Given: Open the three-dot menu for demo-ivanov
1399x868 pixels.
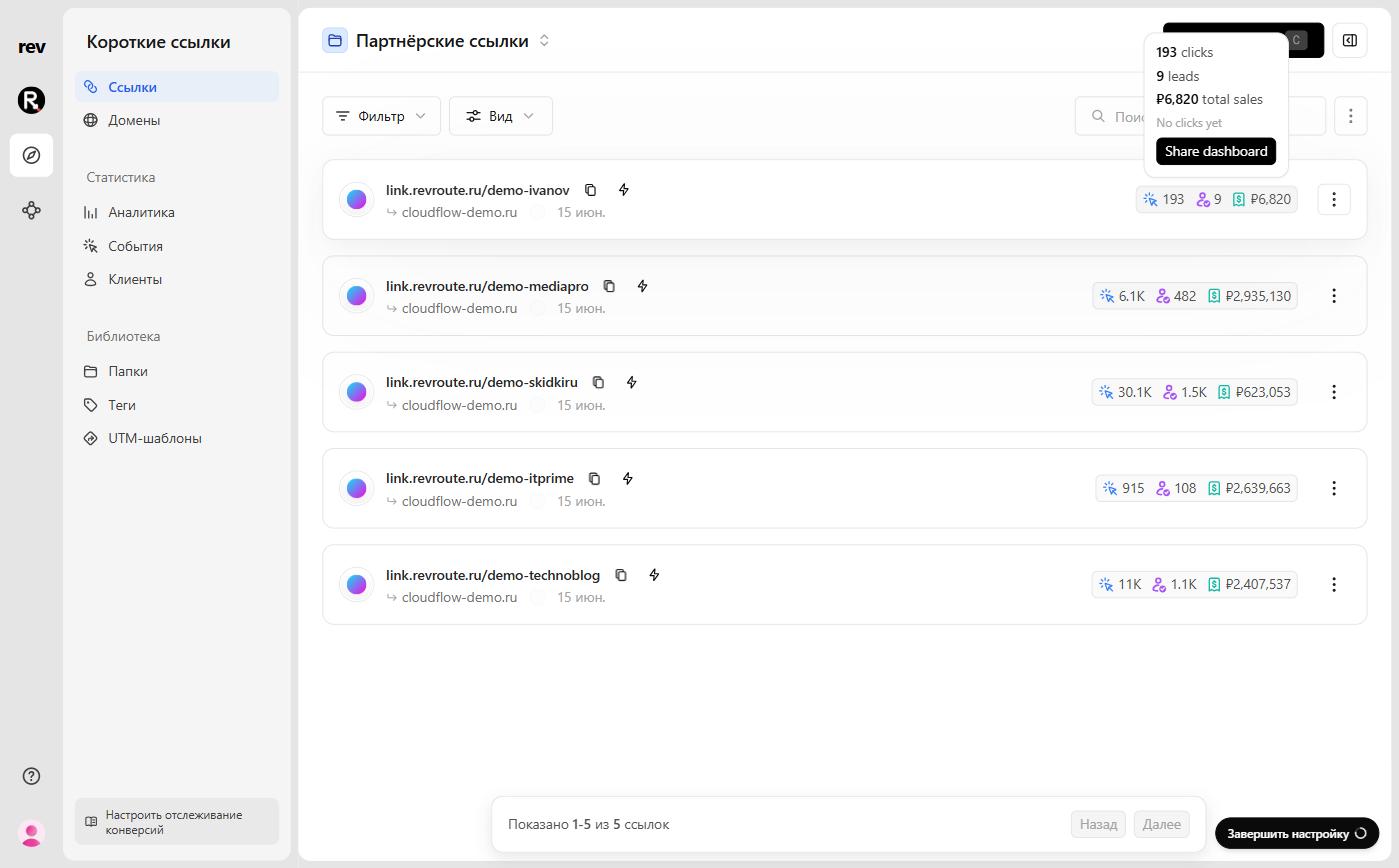Looking at the screenshot, I should [1333, 199].
